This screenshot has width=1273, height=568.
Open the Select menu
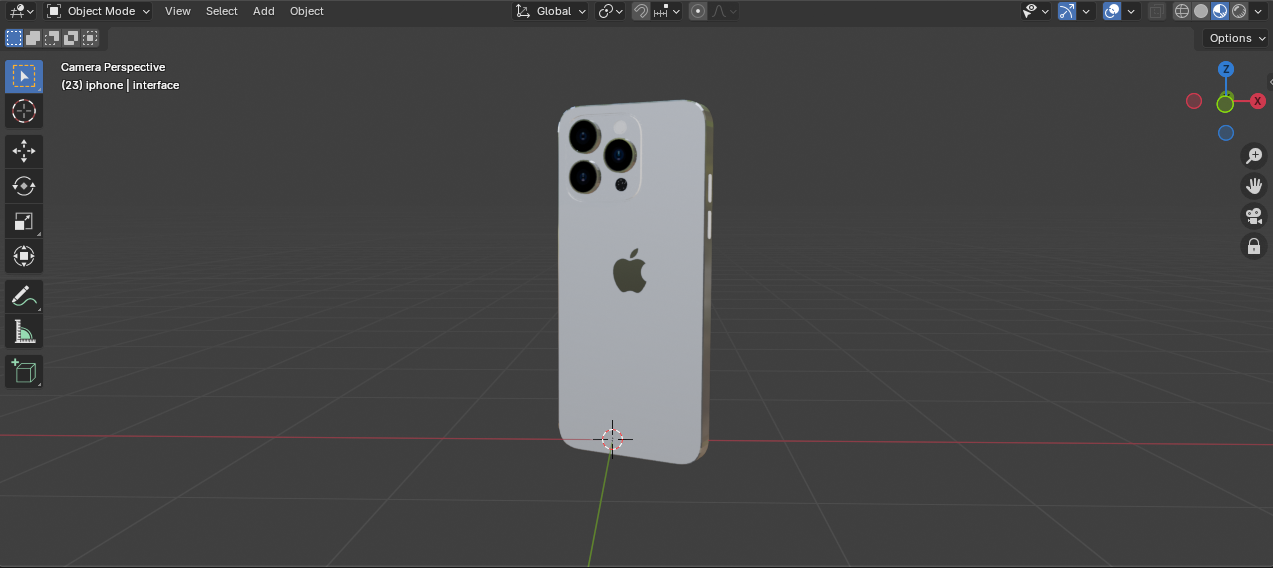coord(222,11)
